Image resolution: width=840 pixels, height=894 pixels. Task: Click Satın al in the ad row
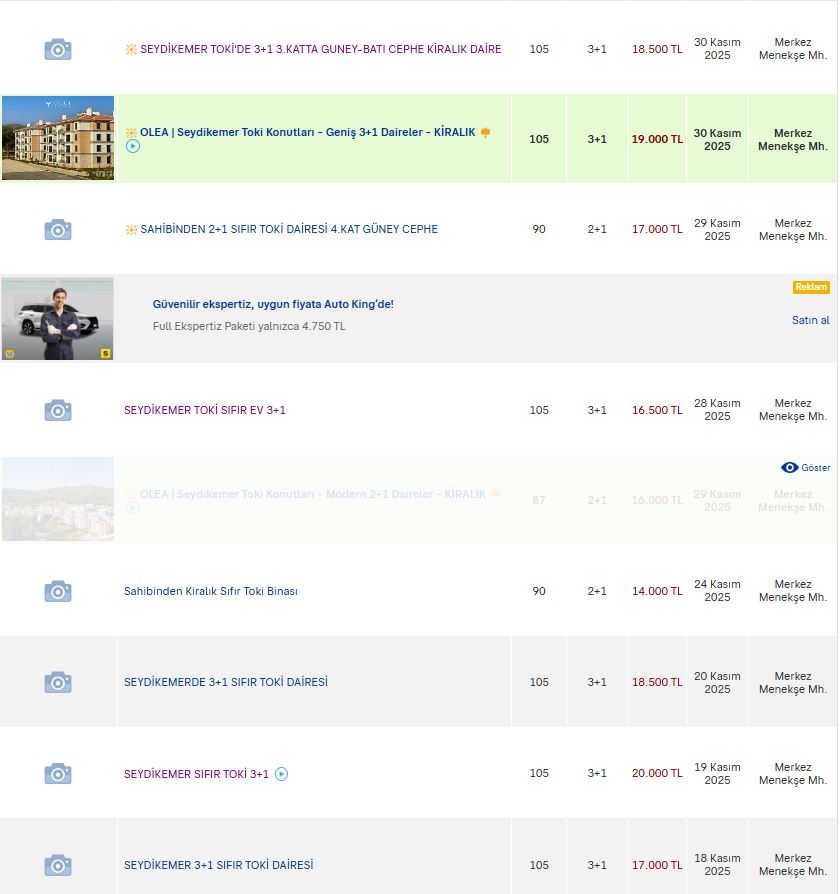coord(810,320)
